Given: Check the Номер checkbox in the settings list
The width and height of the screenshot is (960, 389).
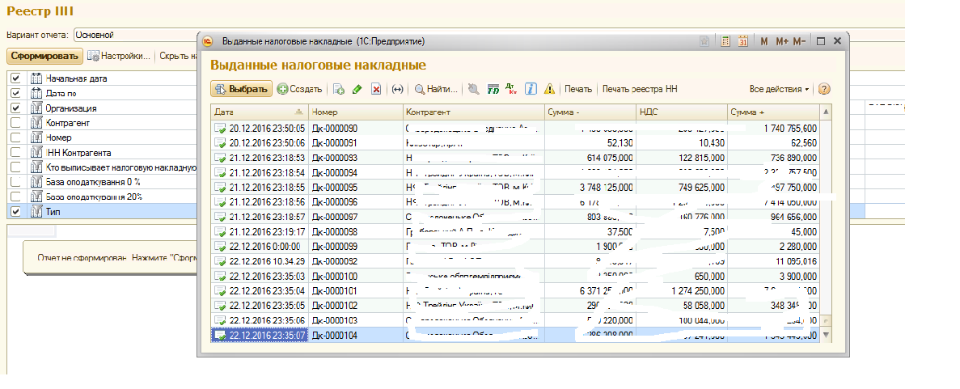Looking at the screenshot, I should tap(16, 137).
